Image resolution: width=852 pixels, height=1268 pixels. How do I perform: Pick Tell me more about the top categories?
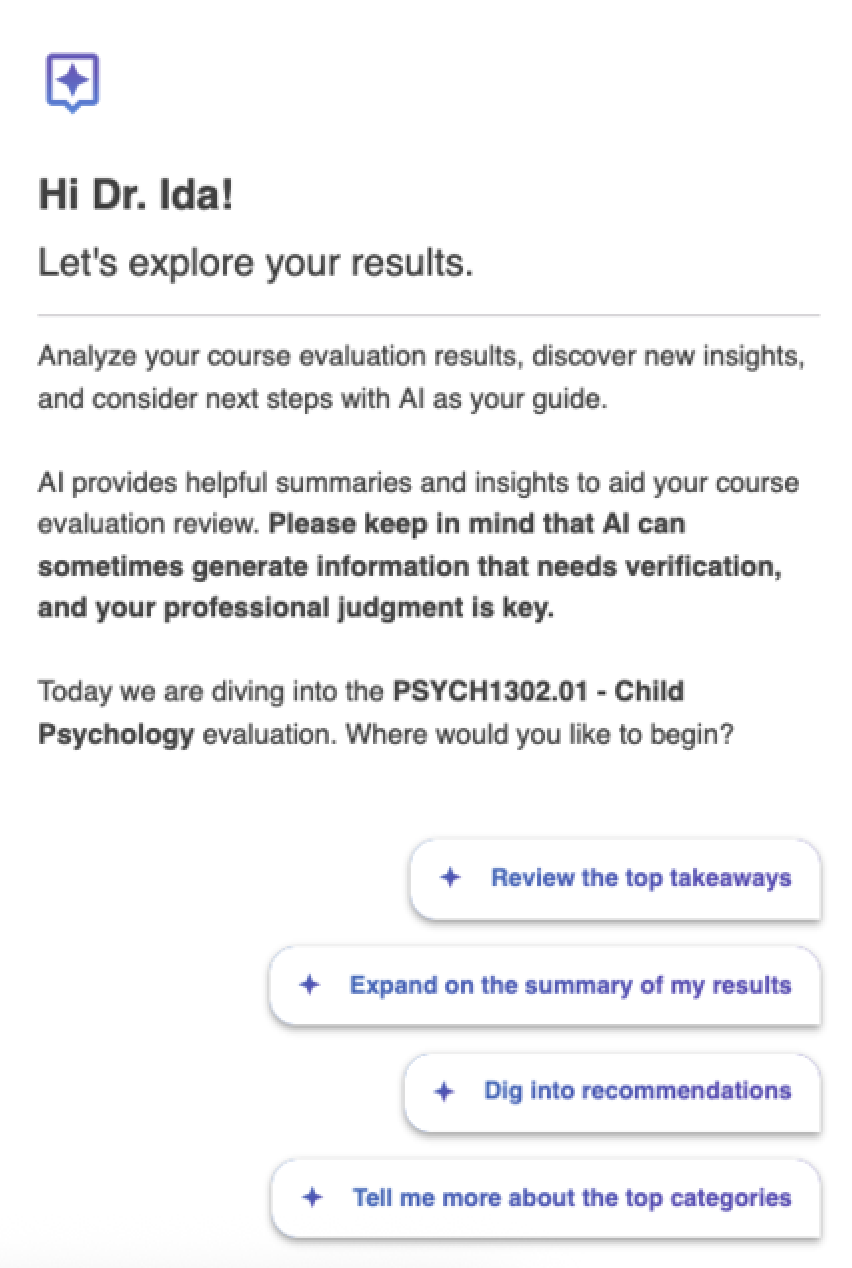pyautogui.click(x=546, y=1197)
